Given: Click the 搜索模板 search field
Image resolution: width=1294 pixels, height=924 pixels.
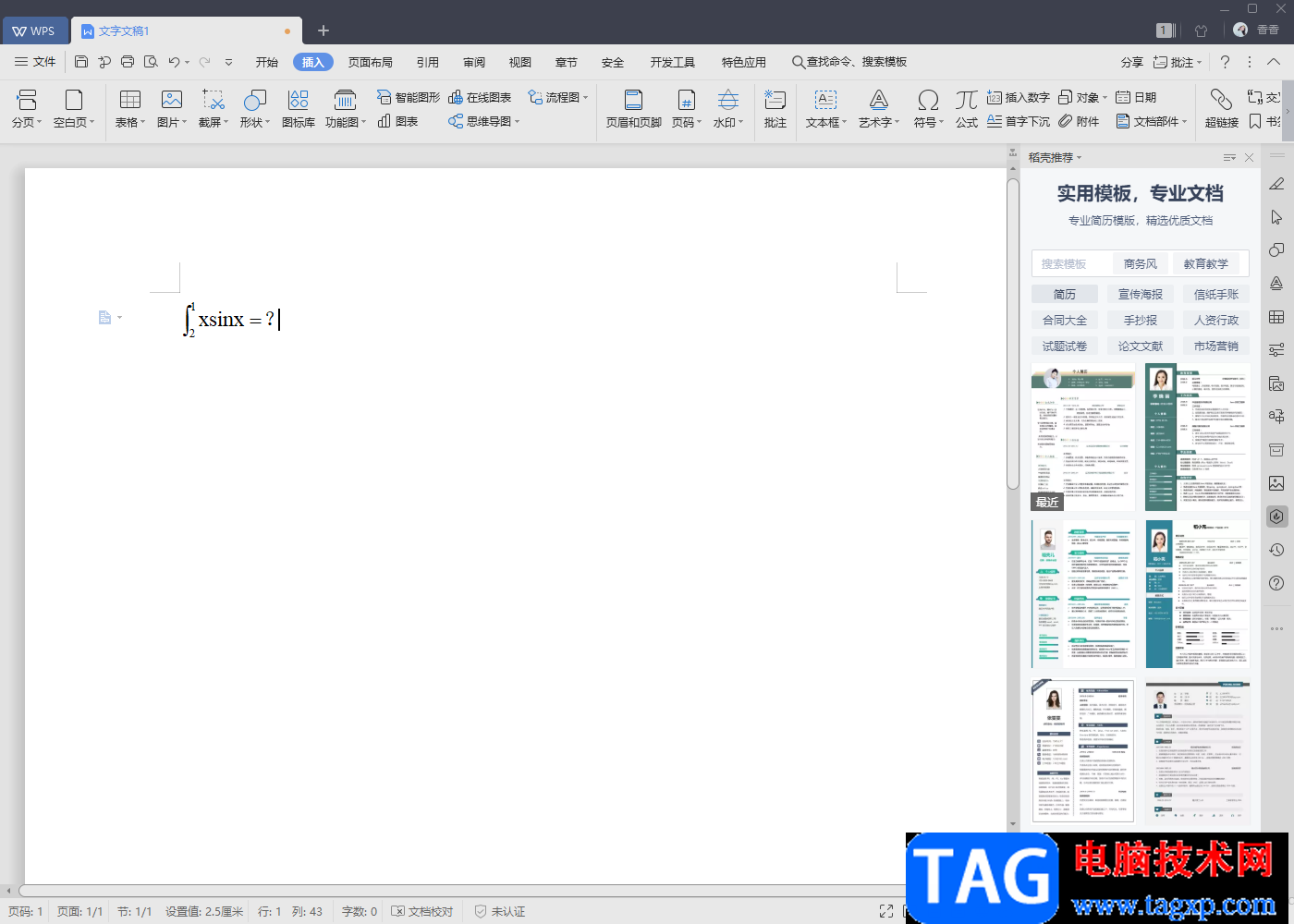Looking at the screenshot, I should [1072, 263].
